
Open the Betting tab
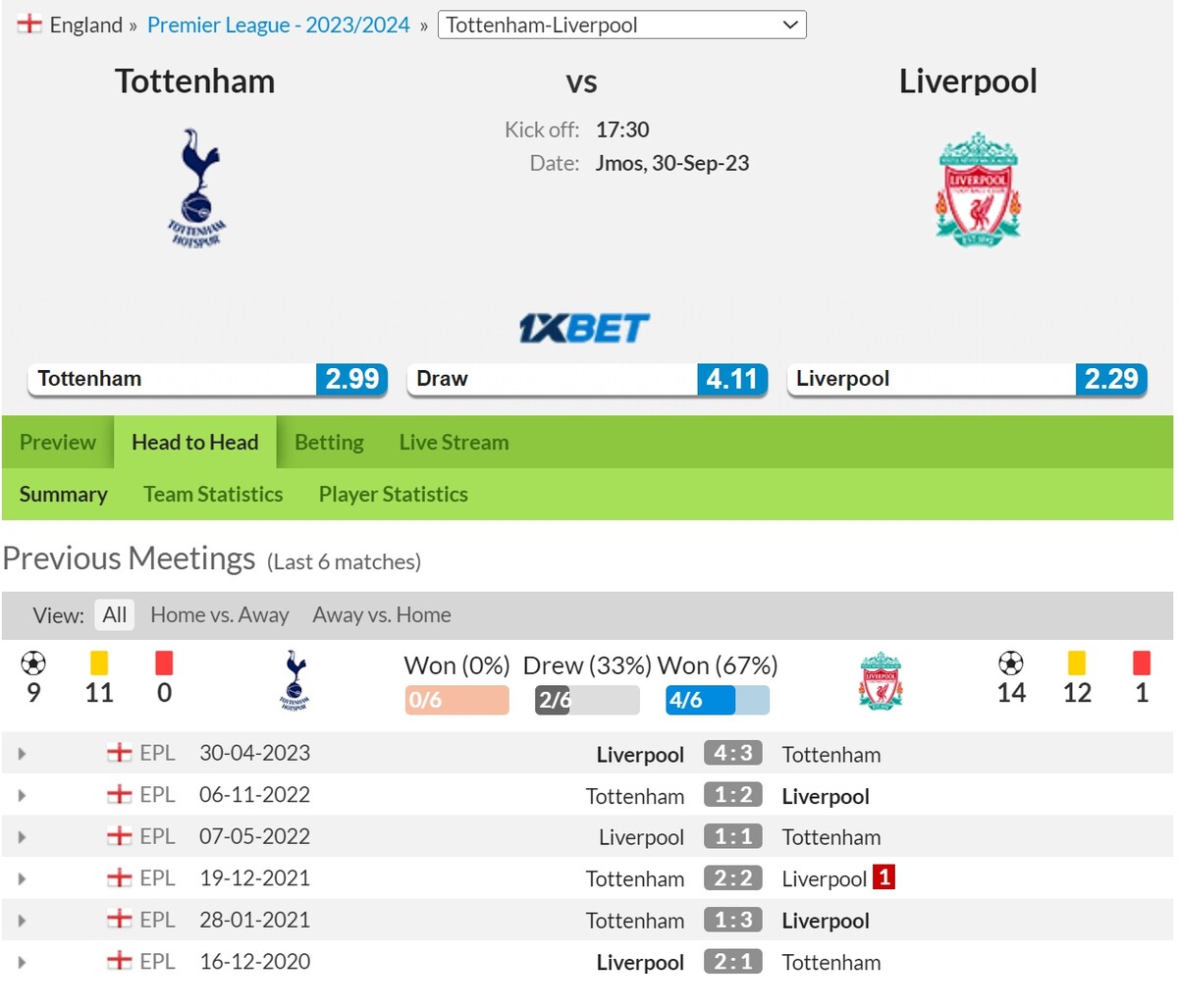tap(329, 443)
